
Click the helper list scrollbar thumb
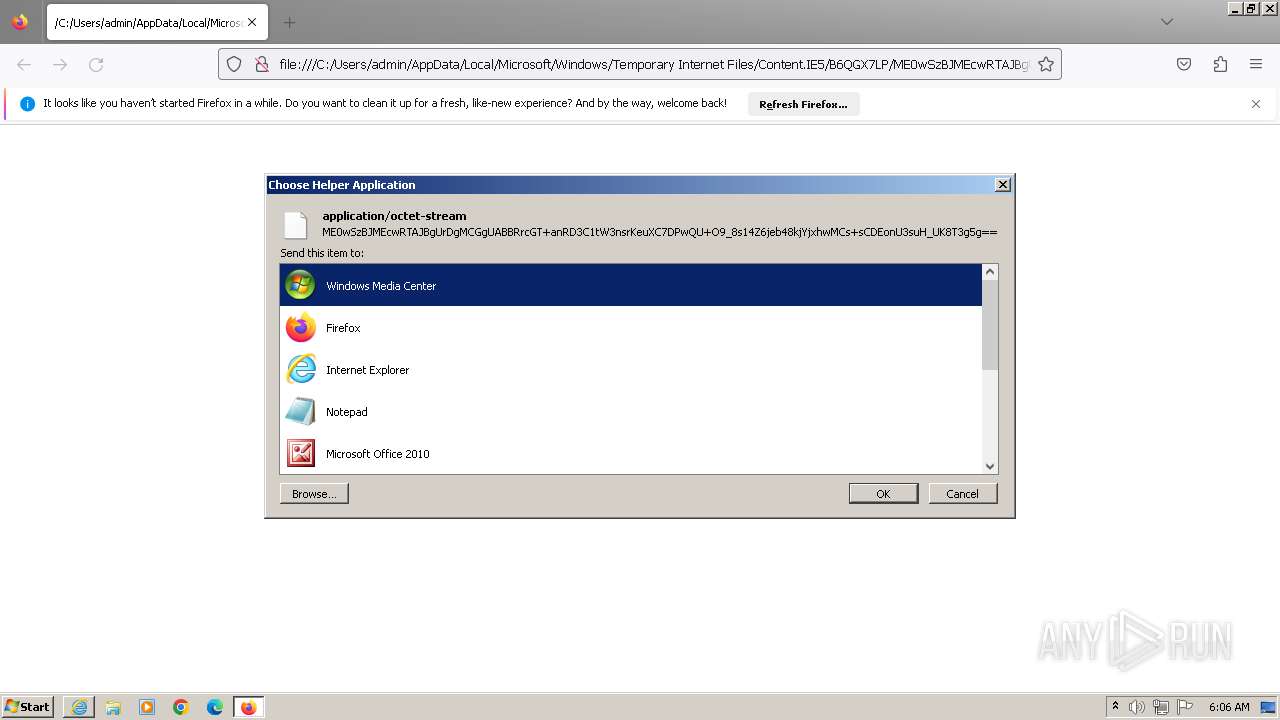point(990,325)
